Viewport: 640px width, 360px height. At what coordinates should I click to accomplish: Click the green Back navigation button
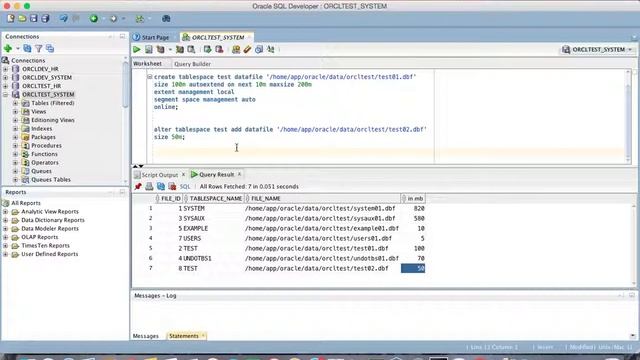[x=94, y=18]
